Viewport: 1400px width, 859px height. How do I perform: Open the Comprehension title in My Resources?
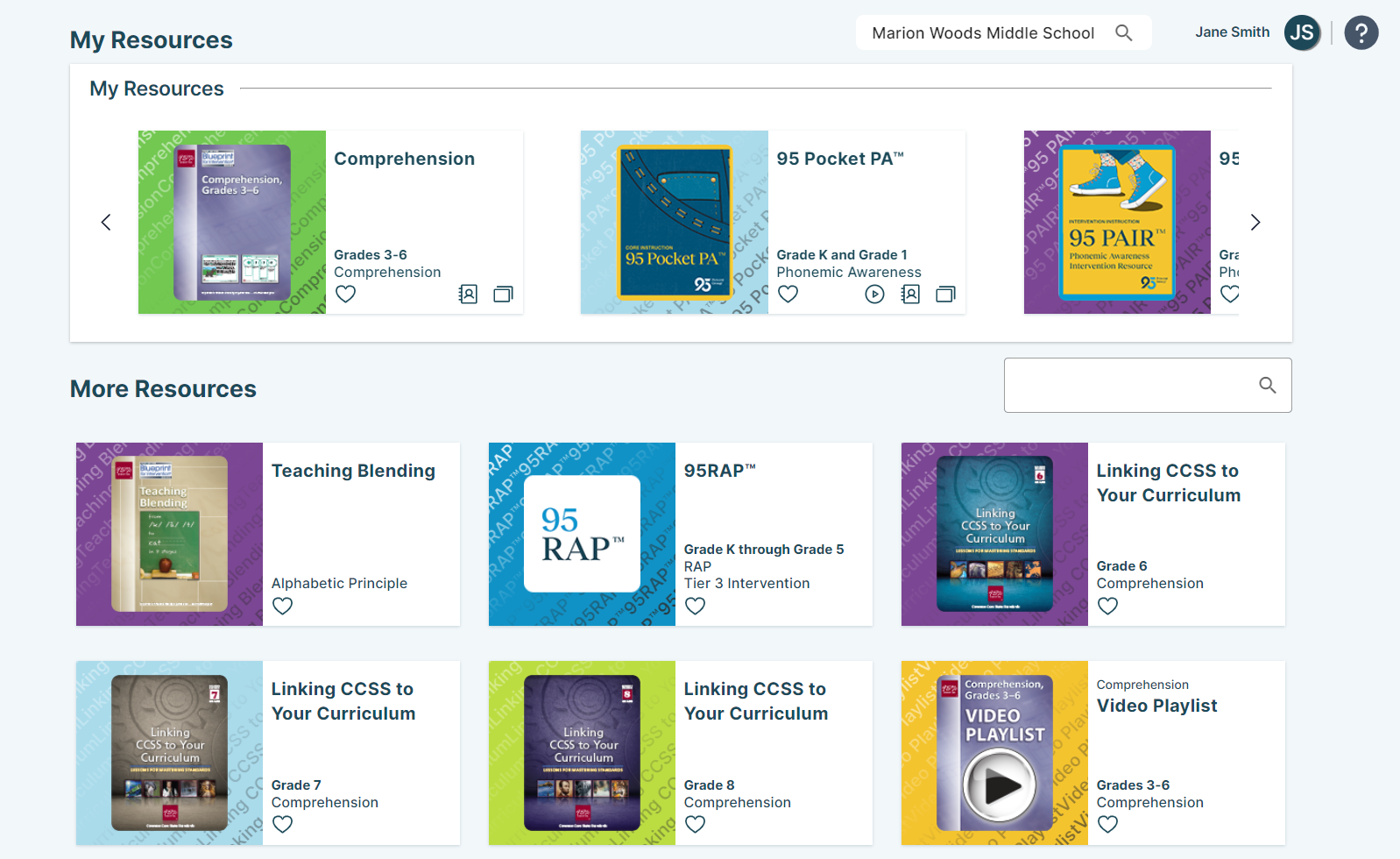[x=404, y=159]
